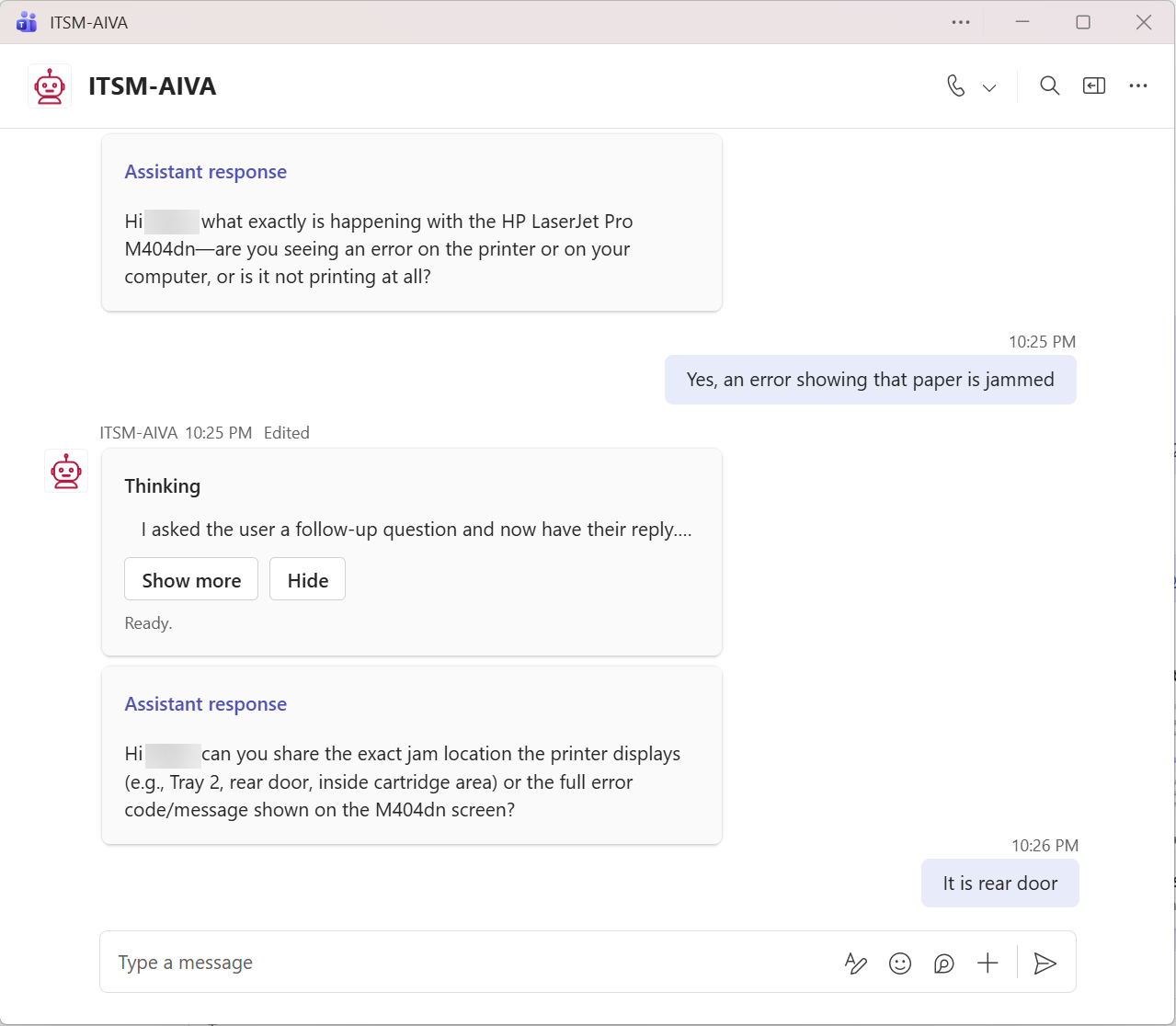Select the 'It is rear door' message
The image size is (1176, 1026).
click(x=999, y=883)
